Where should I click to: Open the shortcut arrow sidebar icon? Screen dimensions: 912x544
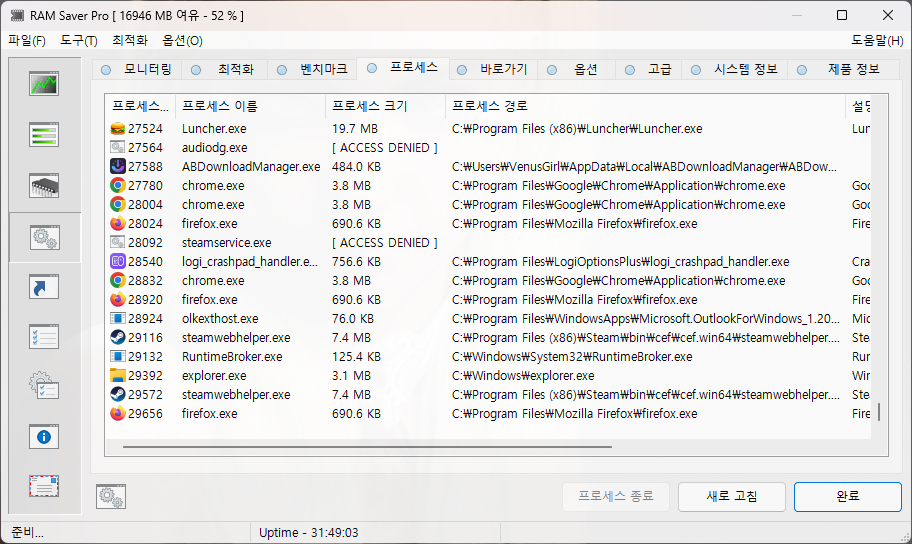tap(44, 287)
